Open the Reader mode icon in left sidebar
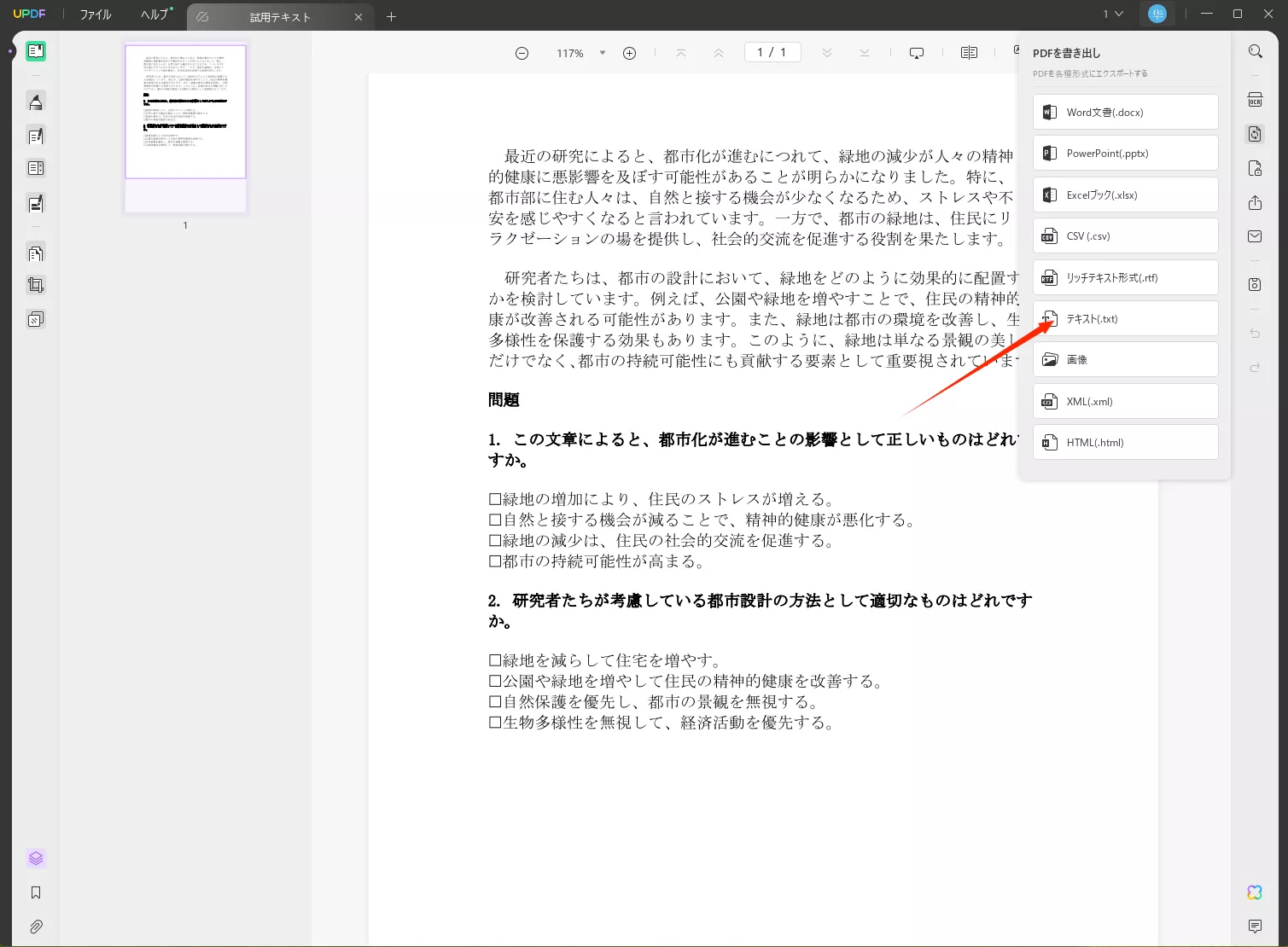This screenshot has height=947, width=1288. pos(36,51)
